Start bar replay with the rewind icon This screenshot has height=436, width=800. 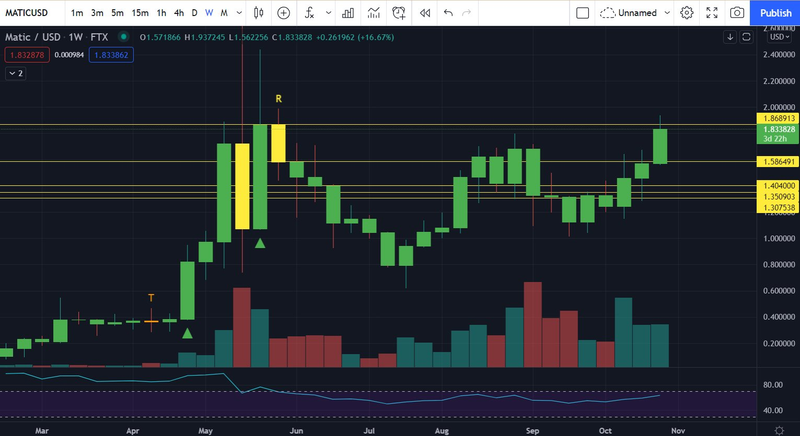424,13
